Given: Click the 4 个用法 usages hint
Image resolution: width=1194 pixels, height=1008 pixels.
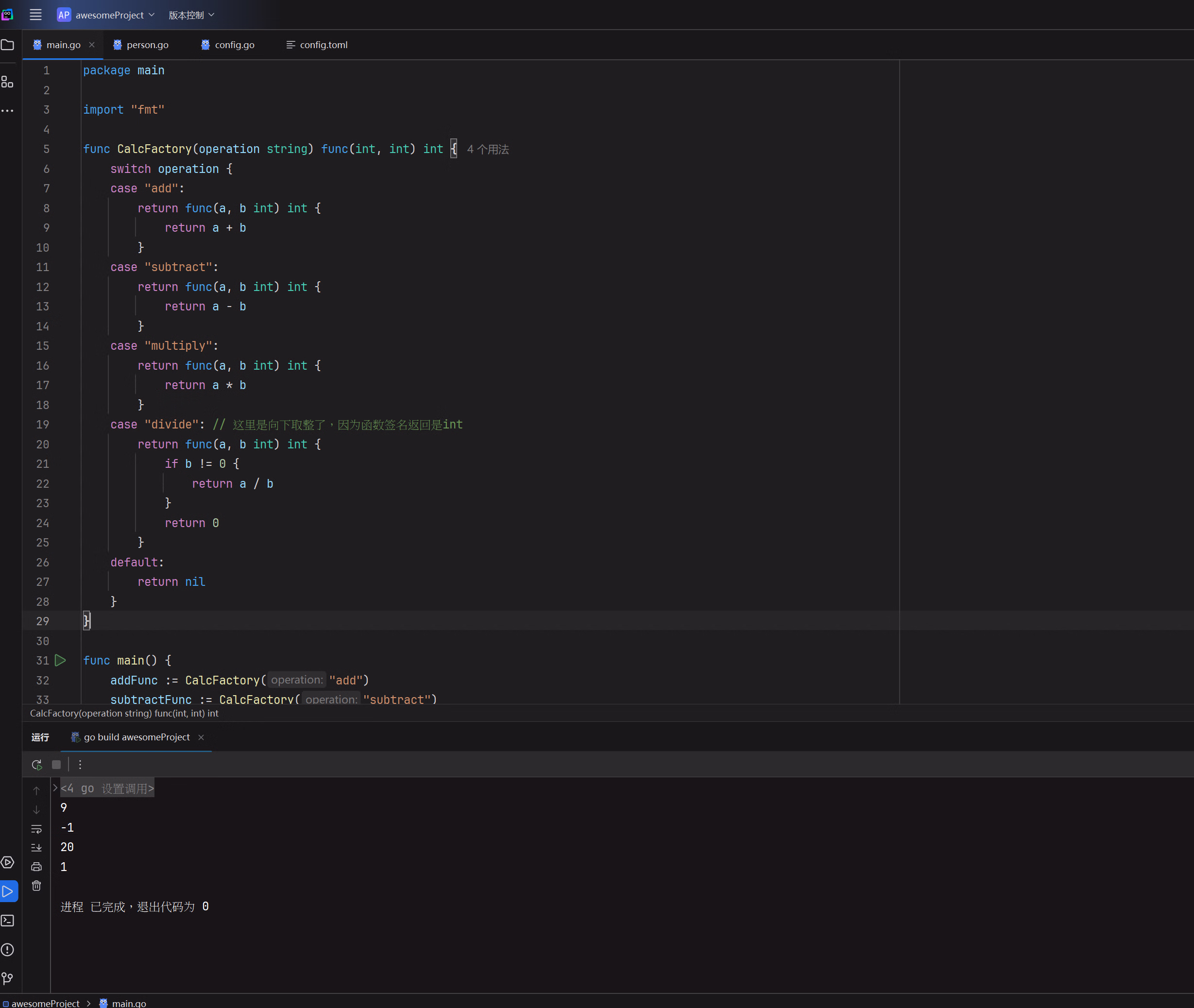Looking at the screenshot, I should point(487,149).
